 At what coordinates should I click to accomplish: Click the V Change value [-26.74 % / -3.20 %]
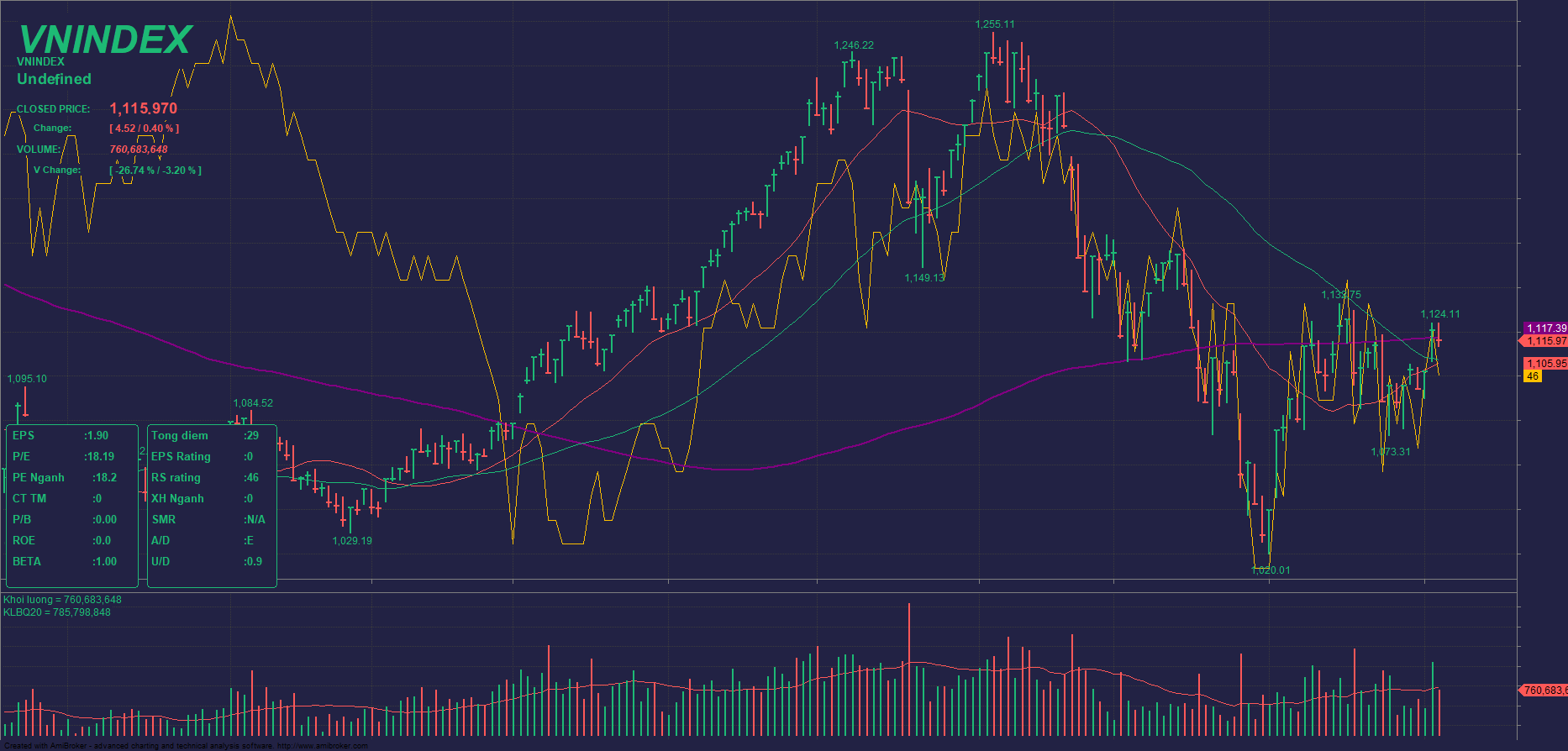pyautogui.click(x=155, y=171)
